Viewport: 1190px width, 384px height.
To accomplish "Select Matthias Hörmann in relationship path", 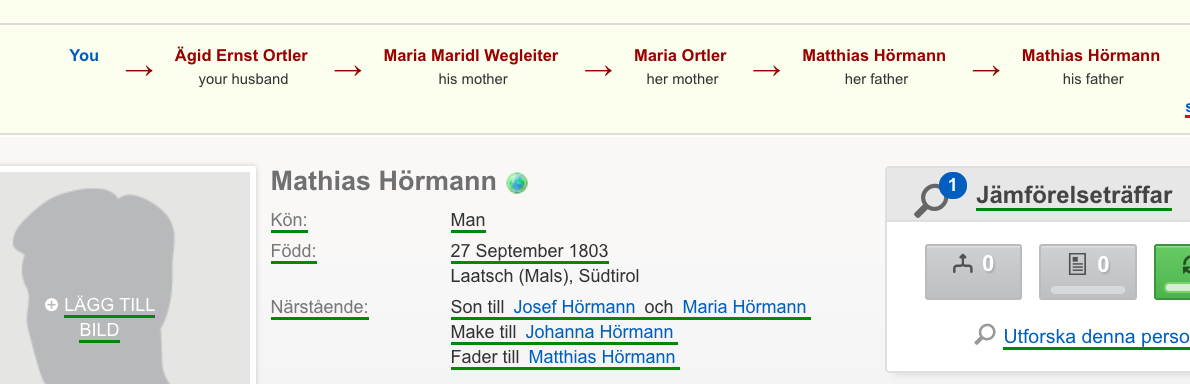I will (x=874, y=55).
